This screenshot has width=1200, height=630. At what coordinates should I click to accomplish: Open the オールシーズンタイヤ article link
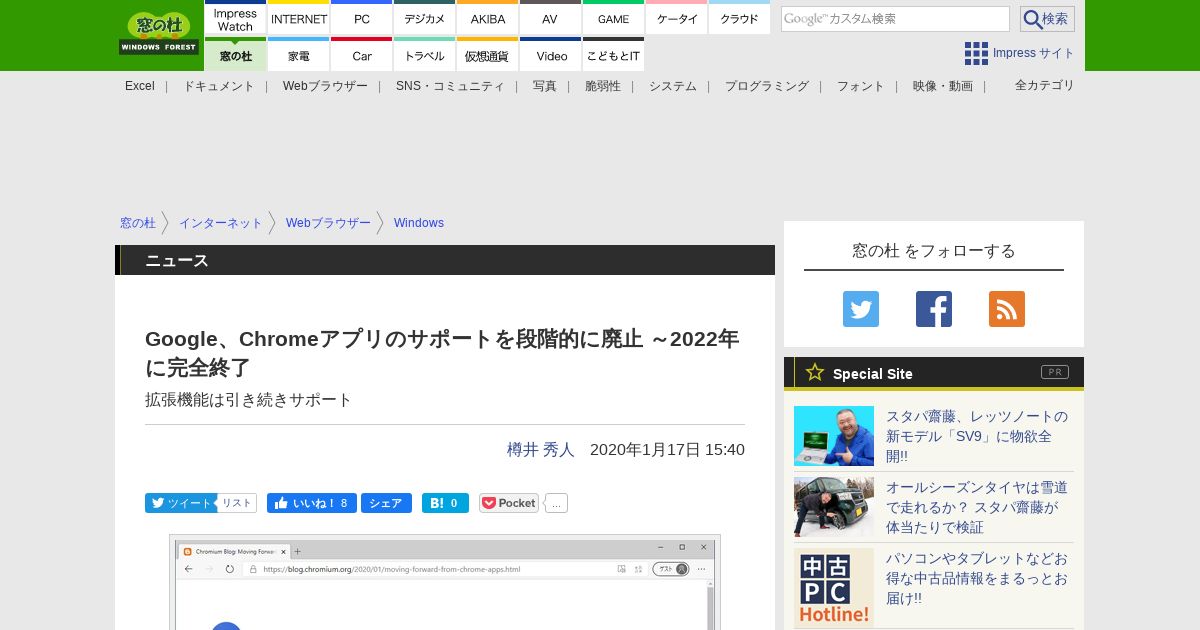pyautogui.click(x=978, y=507)
